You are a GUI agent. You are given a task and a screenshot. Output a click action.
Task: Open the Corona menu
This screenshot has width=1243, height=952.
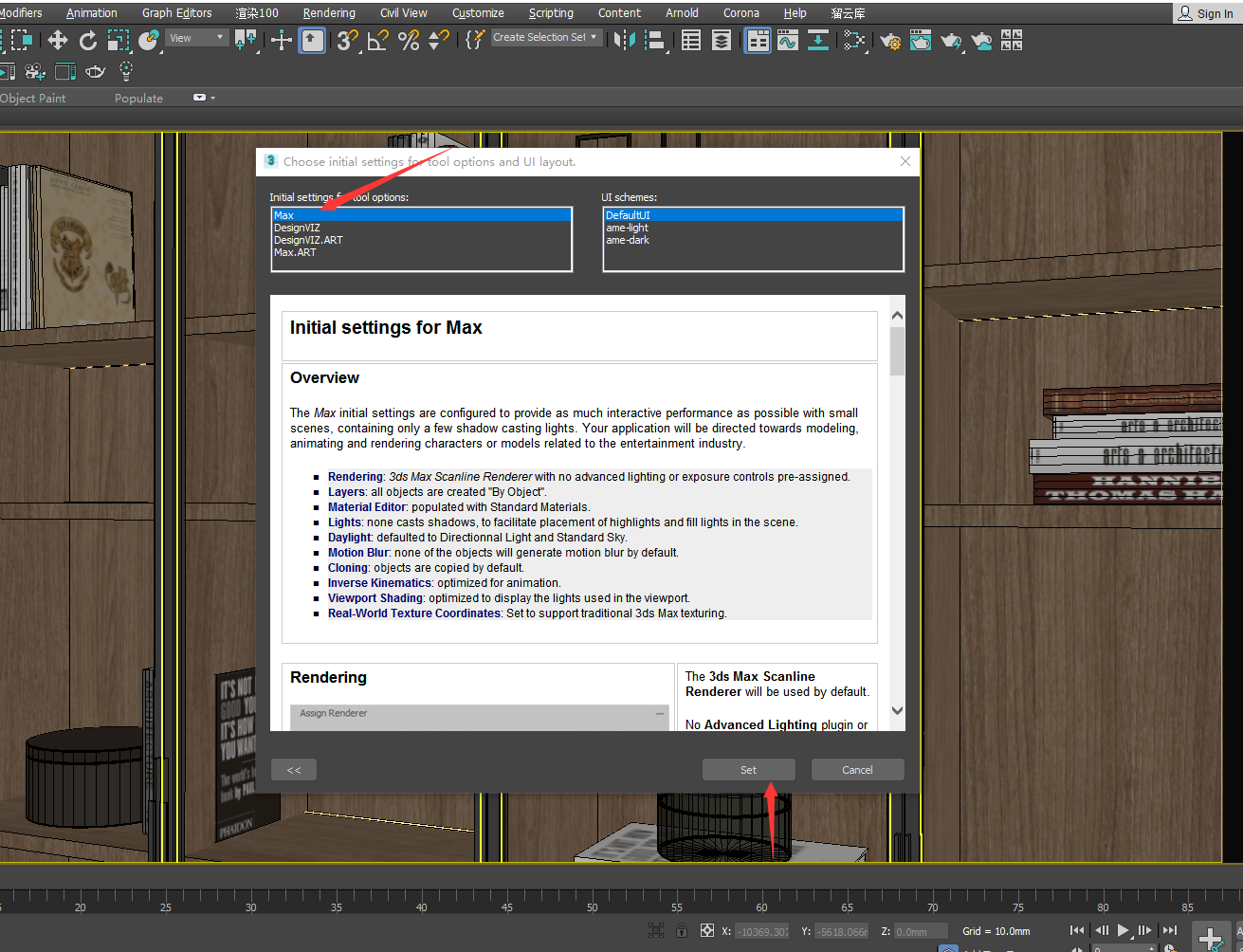[741, 13]
